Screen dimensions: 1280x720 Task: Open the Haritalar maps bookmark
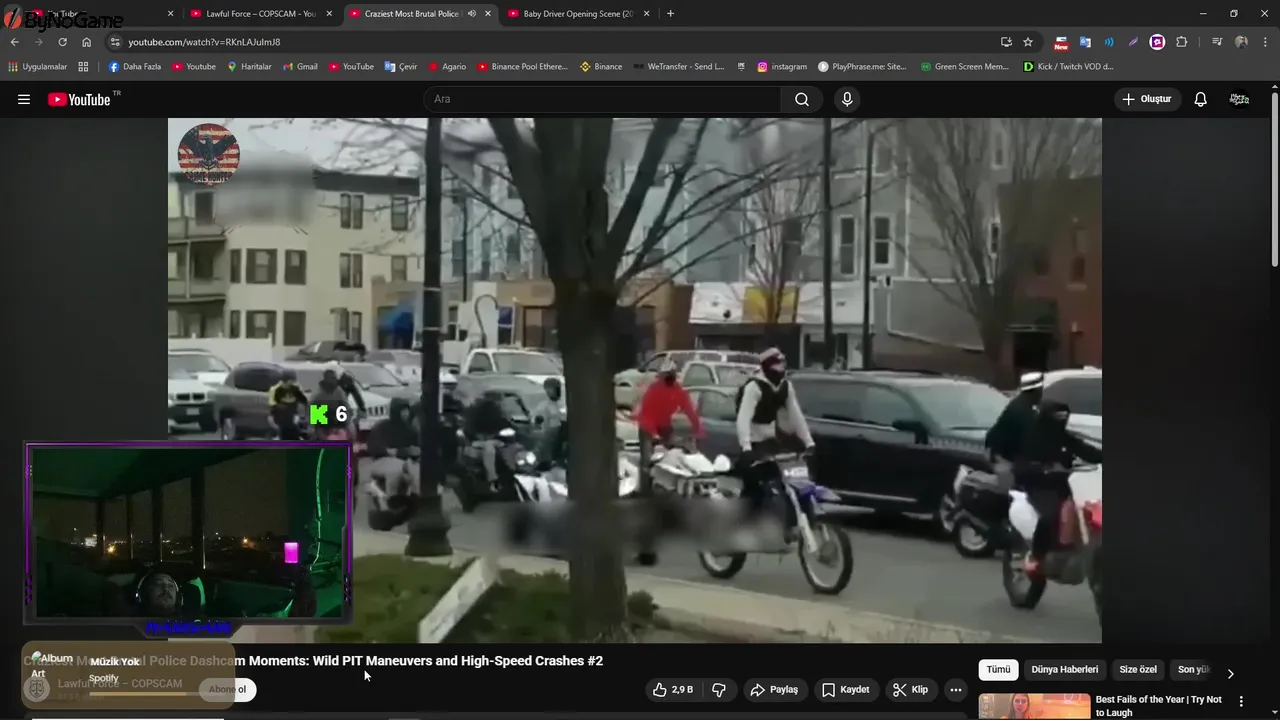[249, 67]
